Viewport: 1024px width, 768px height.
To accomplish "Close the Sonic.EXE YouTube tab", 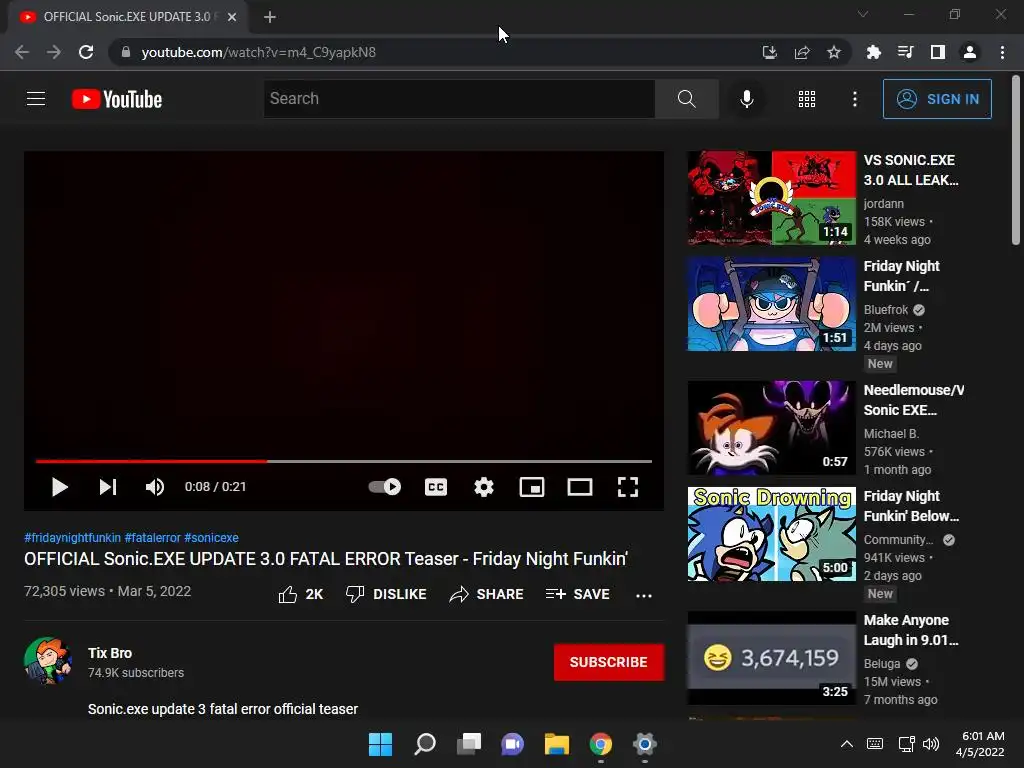I will pyautogui.click(x=232, y=17).
